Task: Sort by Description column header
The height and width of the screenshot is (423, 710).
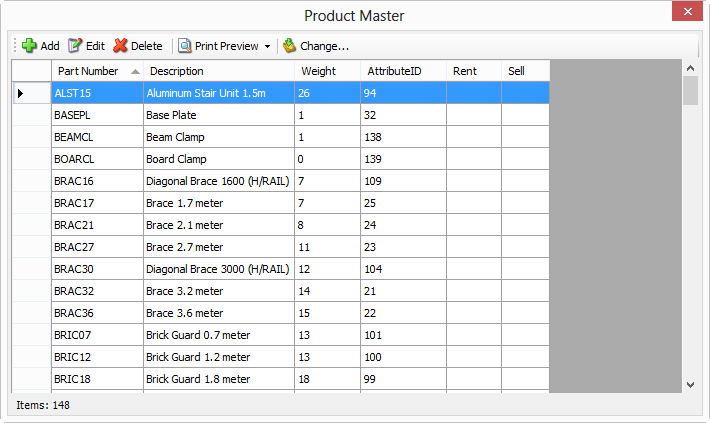Action: pos(219,71)
